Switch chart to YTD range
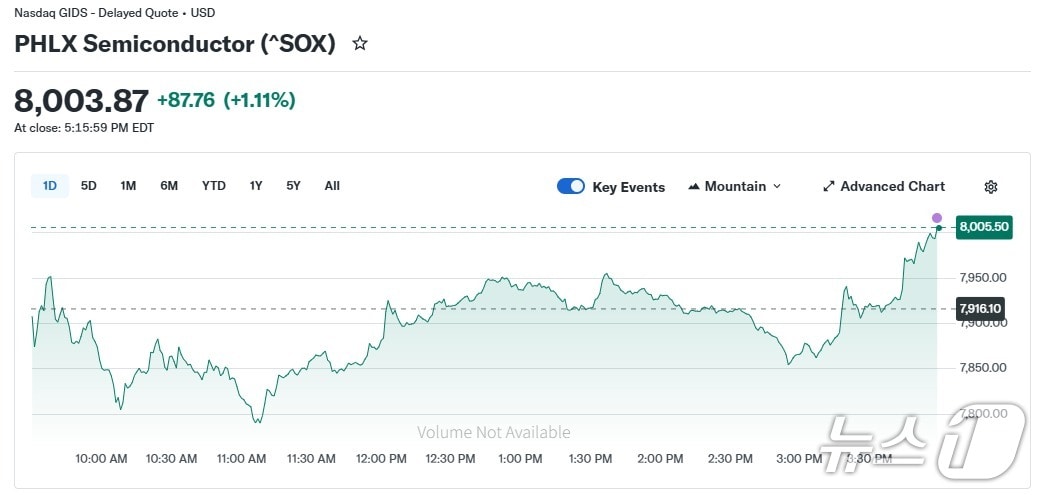The width and height of the screenshot is (1041, 495). click(x=214, y=186)
